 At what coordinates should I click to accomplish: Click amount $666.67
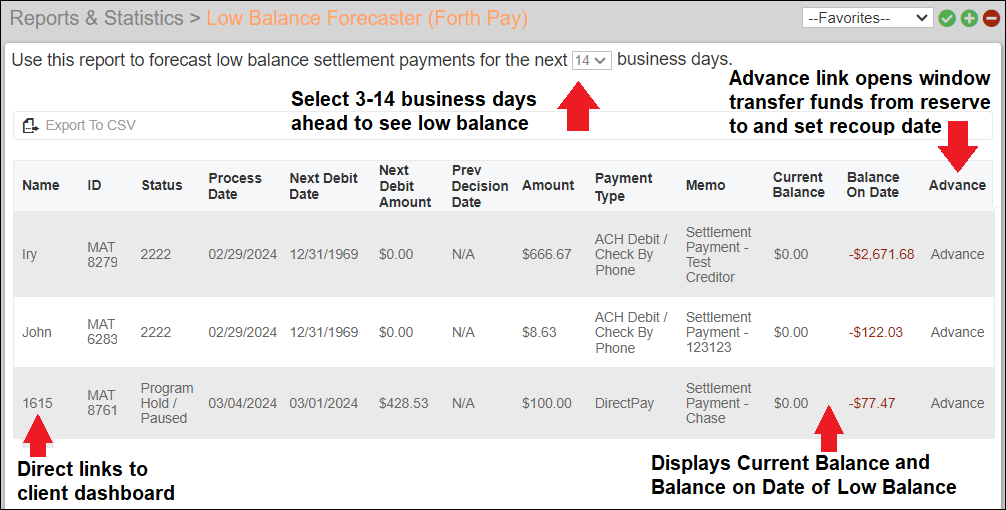pos(547,254)
